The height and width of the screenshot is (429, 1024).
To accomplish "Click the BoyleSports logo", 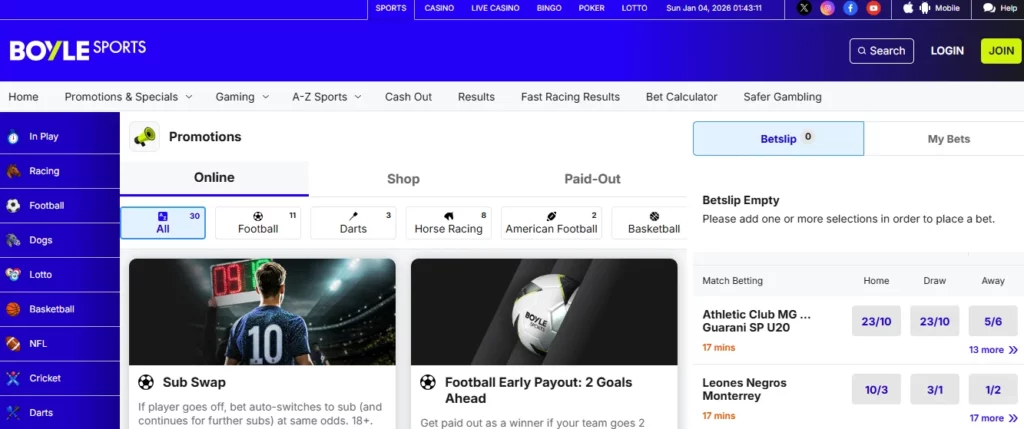I will pyautogui.click(x=78, y=50).
